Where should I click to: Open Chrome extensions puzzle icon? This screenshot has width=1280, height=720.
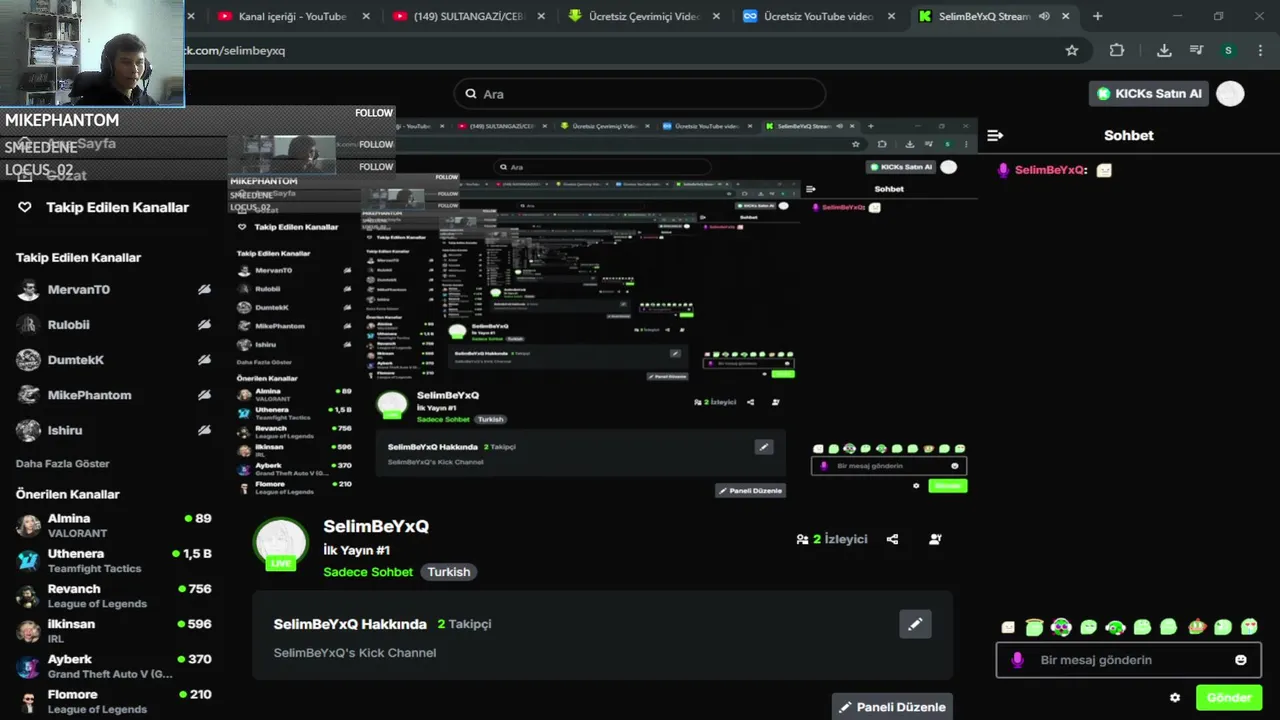click(1117, 50)
